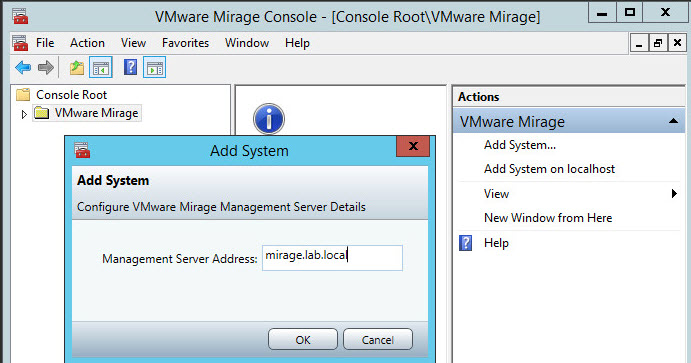The width and height of the screenshot is (691, 363).
Task: Open the Favorites menu
Action: (185, 43)
